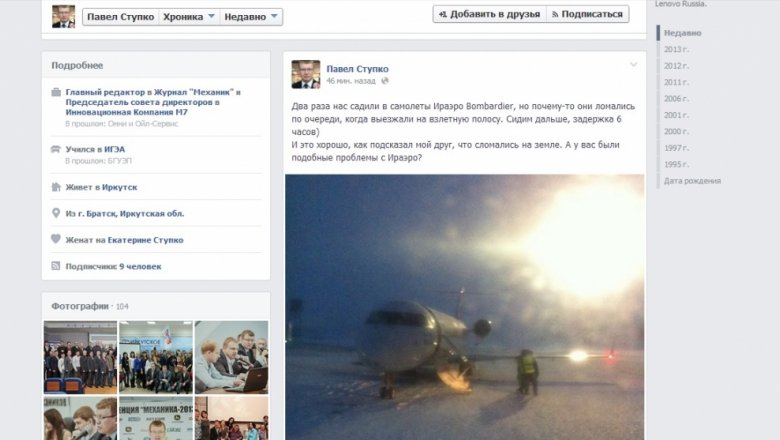Open the airplane photo in the post
The height and width of the screenshot is (440, 780).
(x=465, y=307)
